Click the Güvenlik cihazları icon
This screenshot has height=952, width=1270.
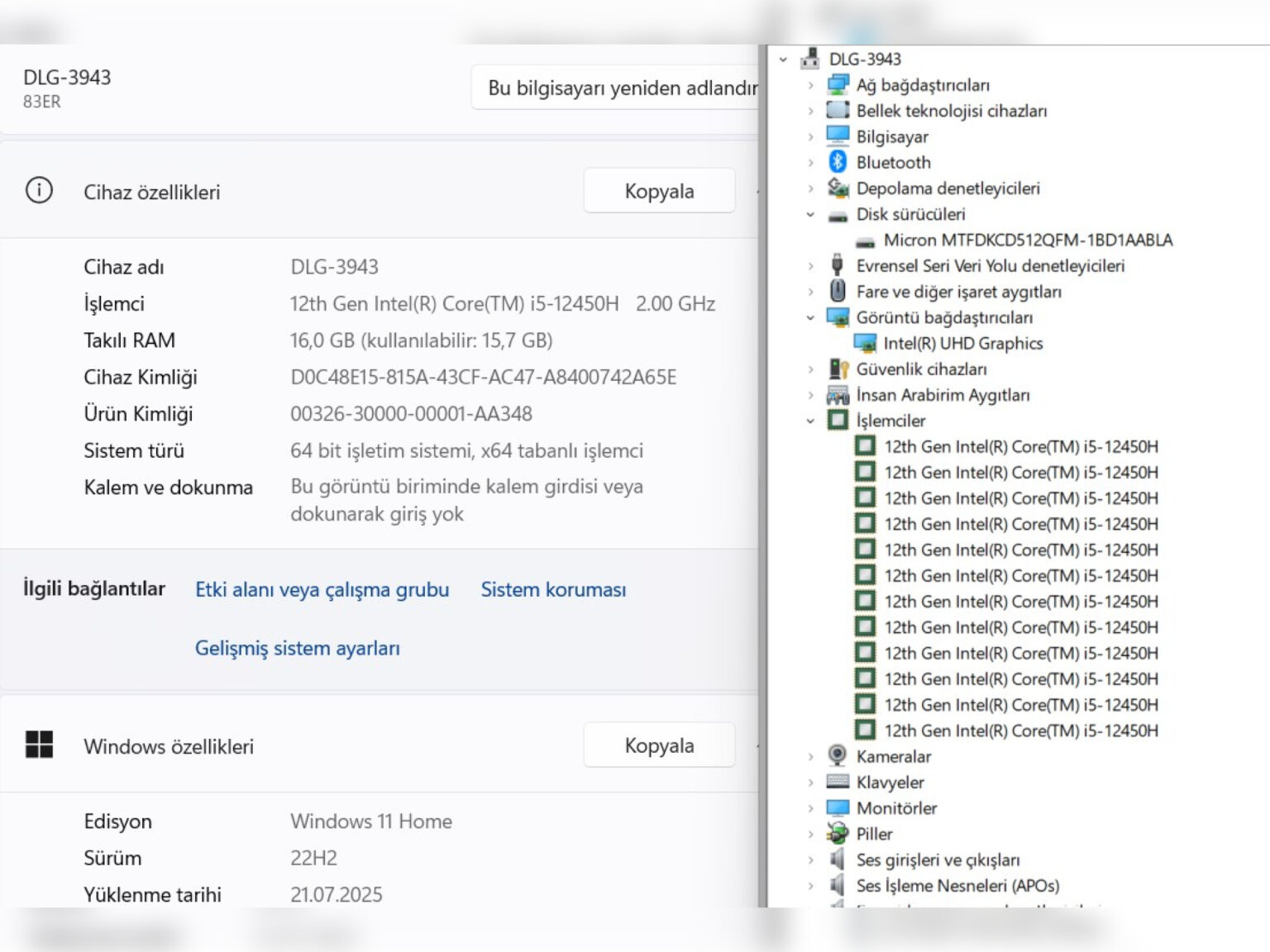pos(838,369)
